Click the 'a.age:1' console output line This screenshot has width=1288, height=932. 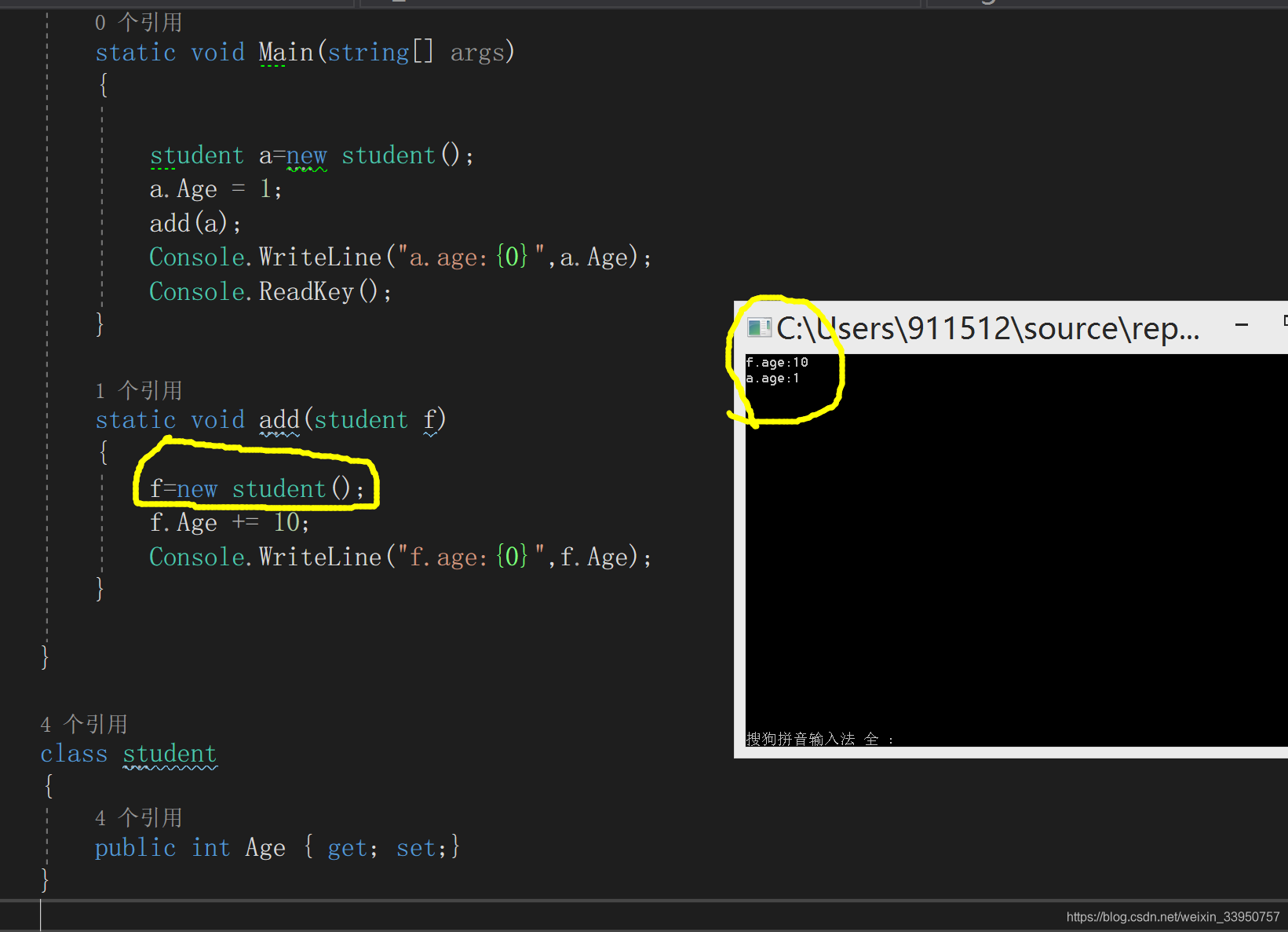coord(772,378)
